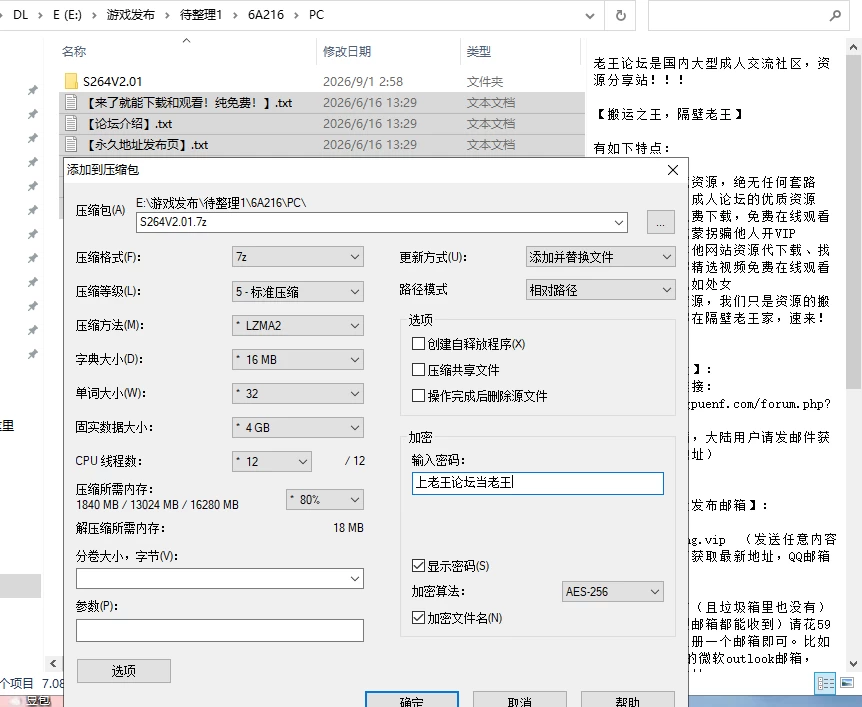Open the 固实数据大小 dropdown showing 4 GB
The height and width of the screenshot is (707, 862).
297,428
